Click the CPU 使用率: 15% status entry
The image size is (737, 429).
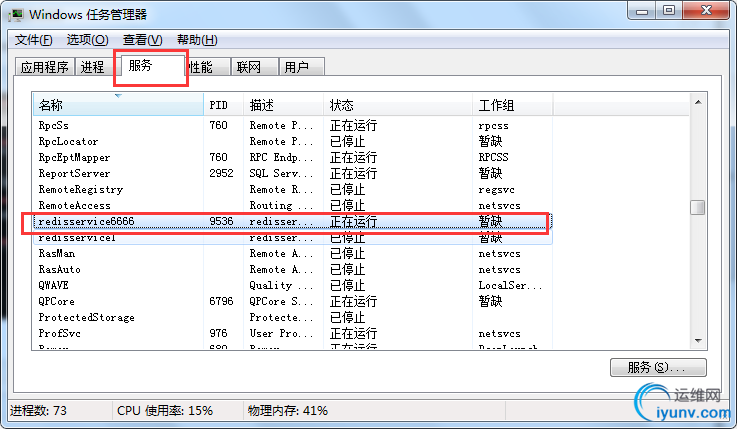pyautogui.click(x=165, y=411)
